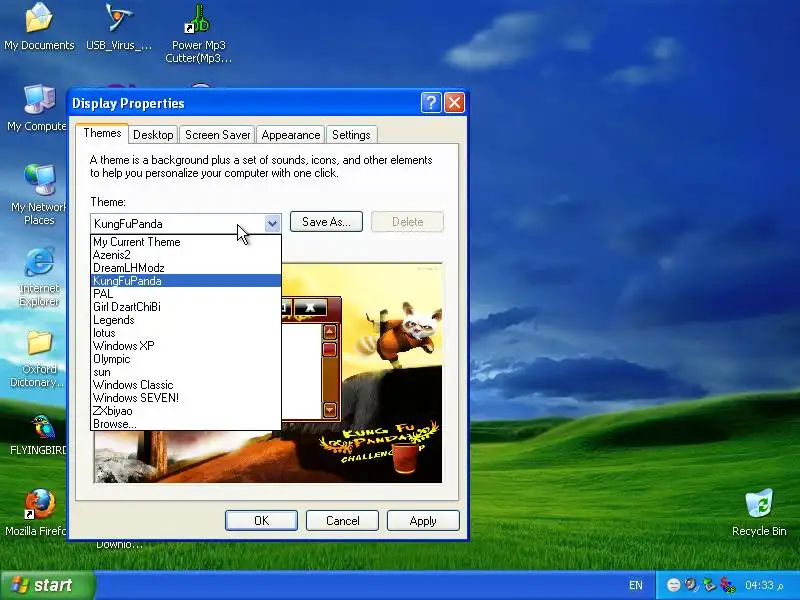800x600 pixels.
Task: Select the Olympic theme
Action: tap(186, 359)
